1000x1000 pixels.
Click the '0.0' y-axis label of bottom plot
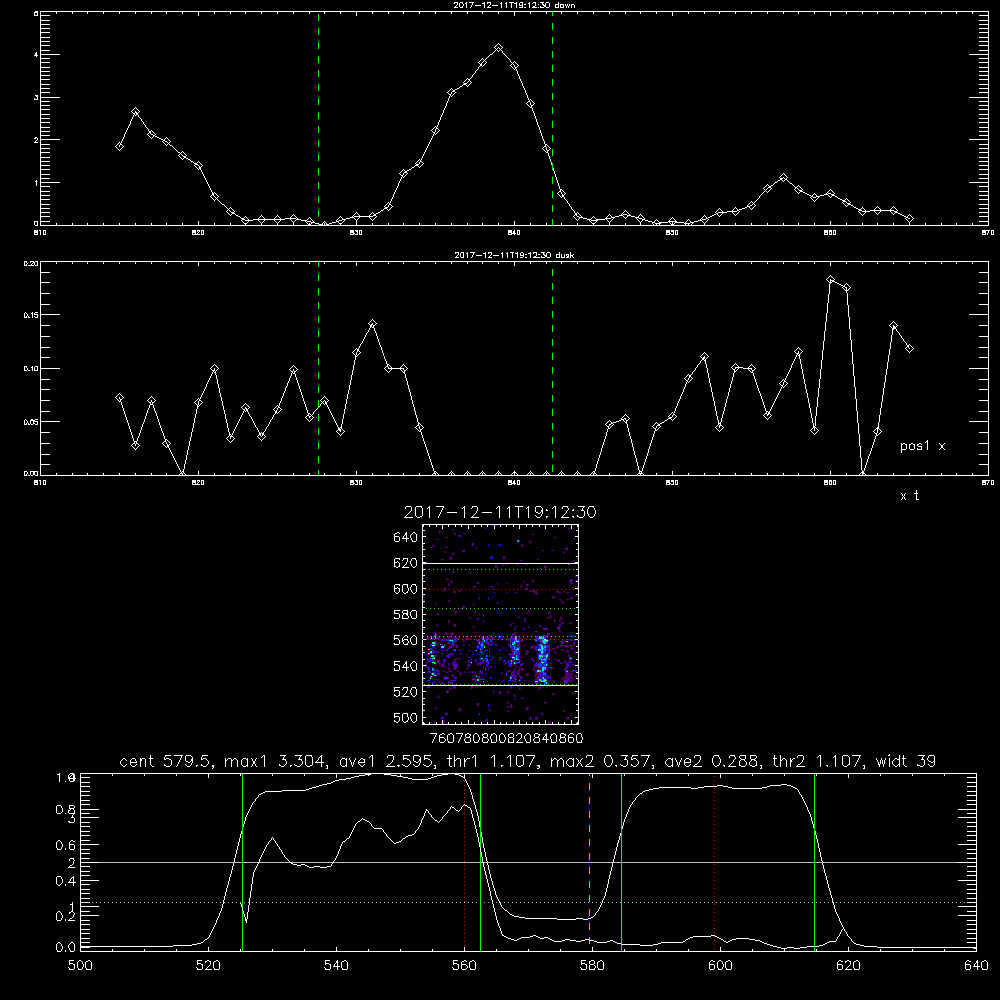pos(66,948)
